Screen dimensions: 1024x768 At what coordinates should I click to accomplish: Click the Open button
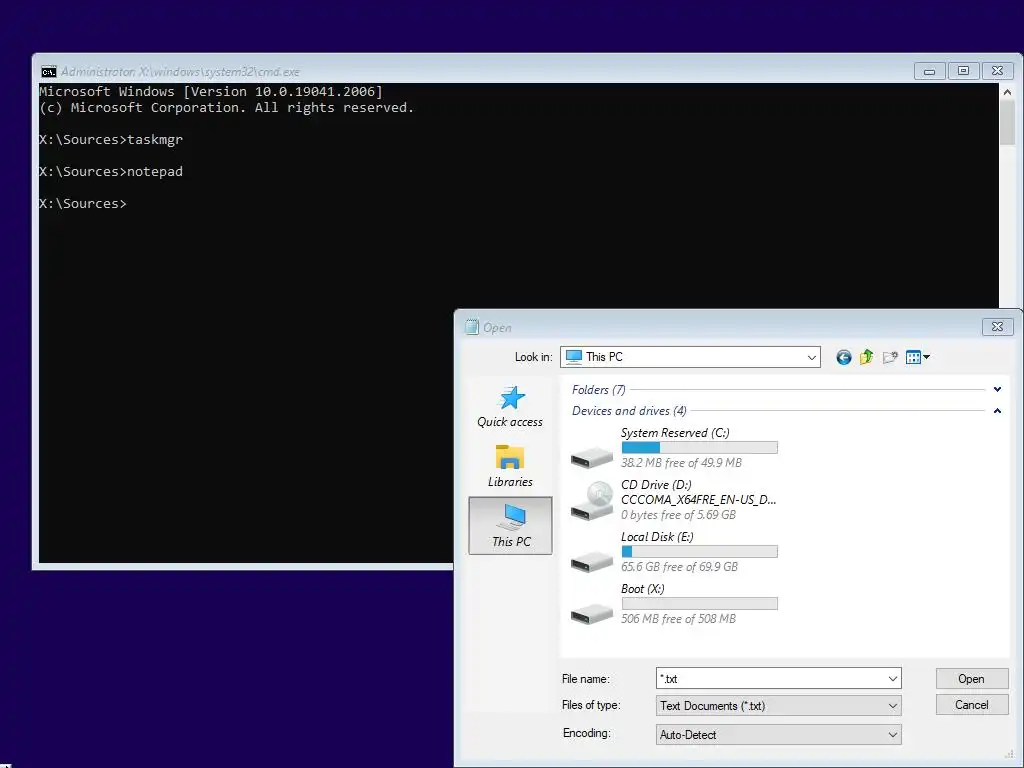[972, 679]
